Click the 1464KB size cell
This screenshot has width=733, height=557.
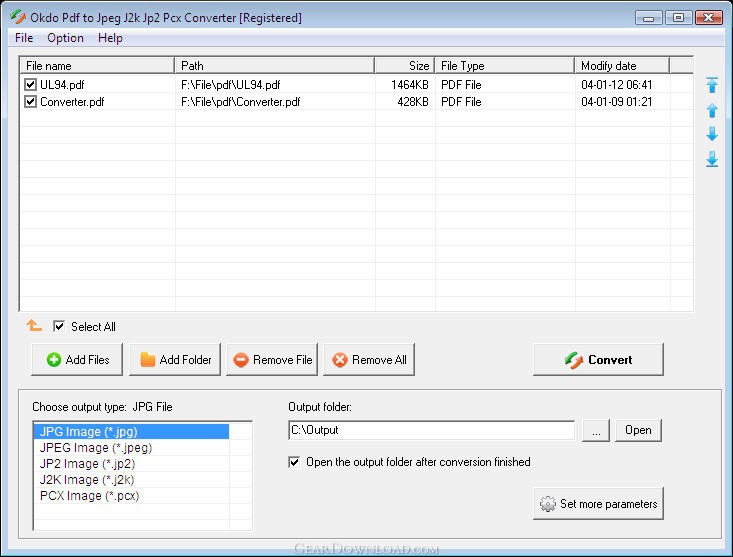pyautogui.click(x=410, y=85)
